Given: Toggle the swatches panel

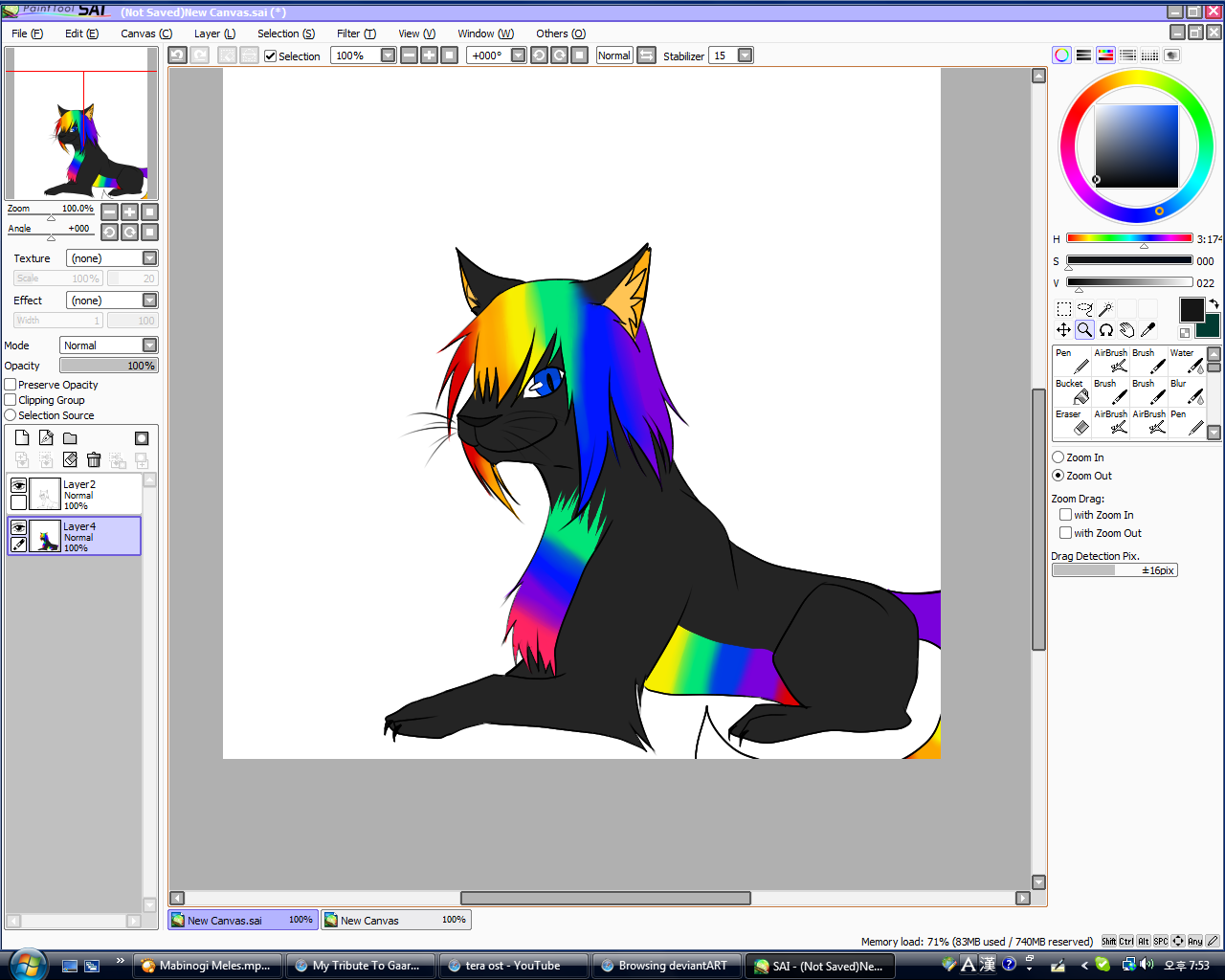Looking at the screenshot, I should (x=1149, y=56).
